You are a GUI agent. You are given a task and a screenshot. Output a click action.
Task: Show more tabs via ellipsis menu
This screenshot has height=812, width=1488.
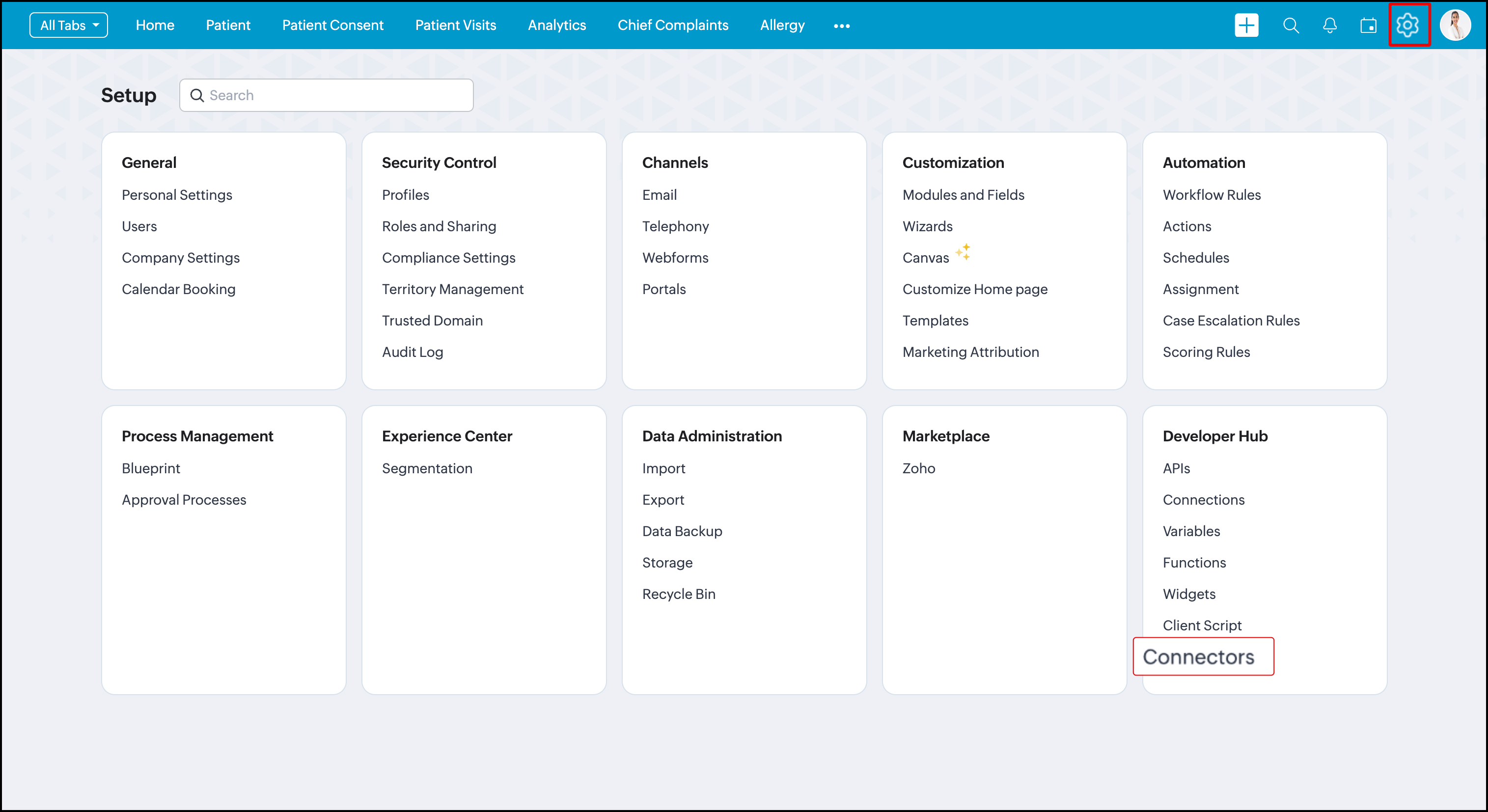click(842, 26)
